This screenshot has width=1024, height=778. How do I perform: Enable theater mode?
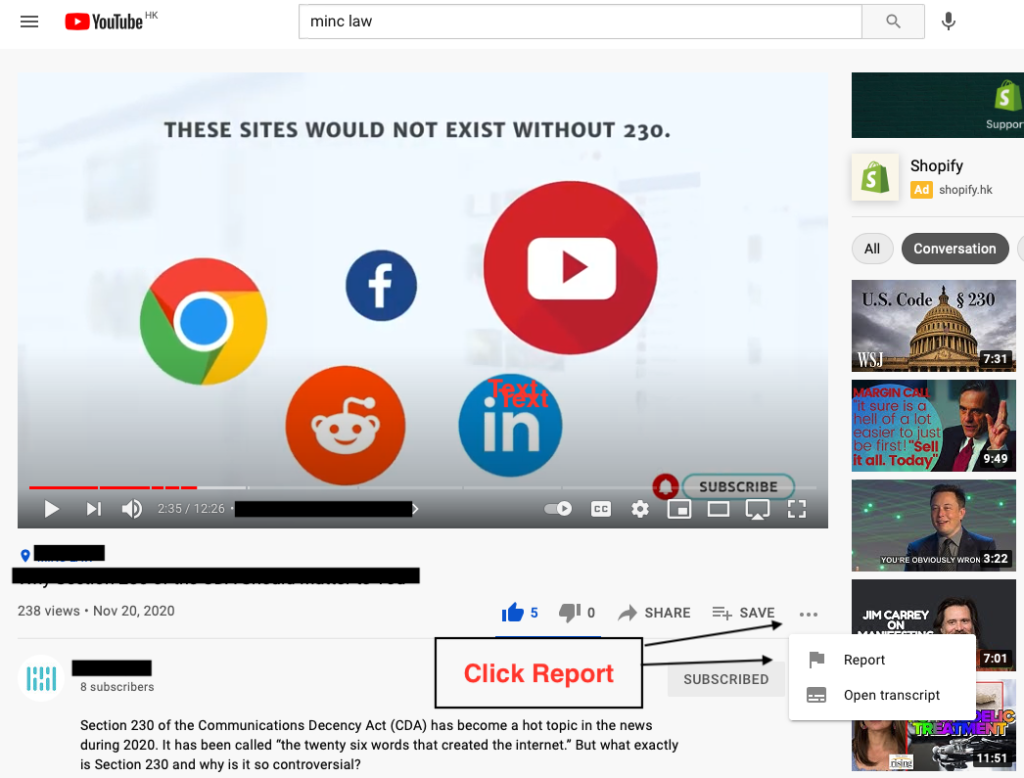pos(718,509)
